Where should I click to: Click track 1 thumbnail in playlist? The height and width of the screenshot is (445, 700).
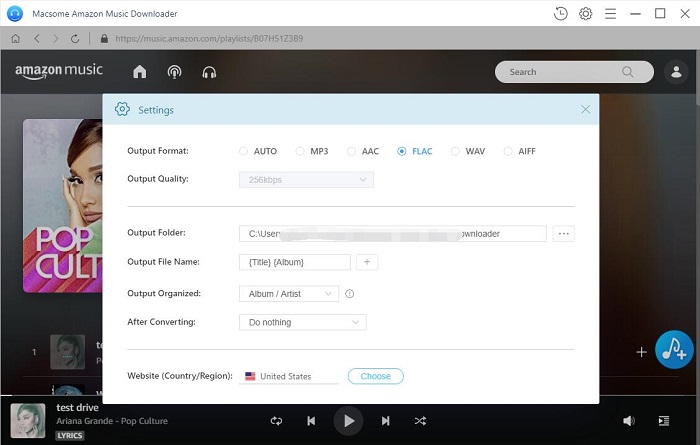[x=67, y=352]
